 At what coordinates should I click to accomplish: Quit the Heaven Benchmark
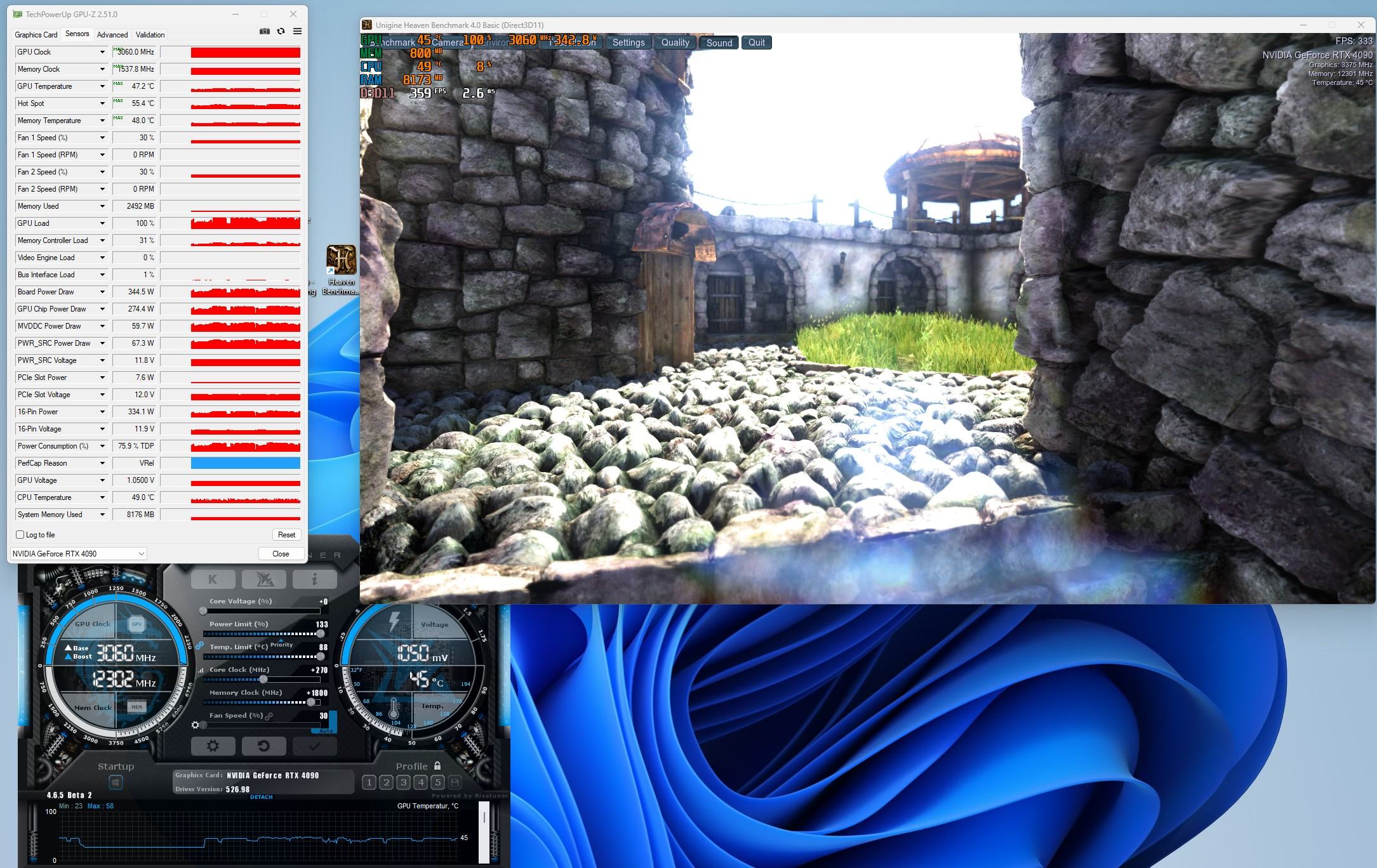[x=757, y=43]
